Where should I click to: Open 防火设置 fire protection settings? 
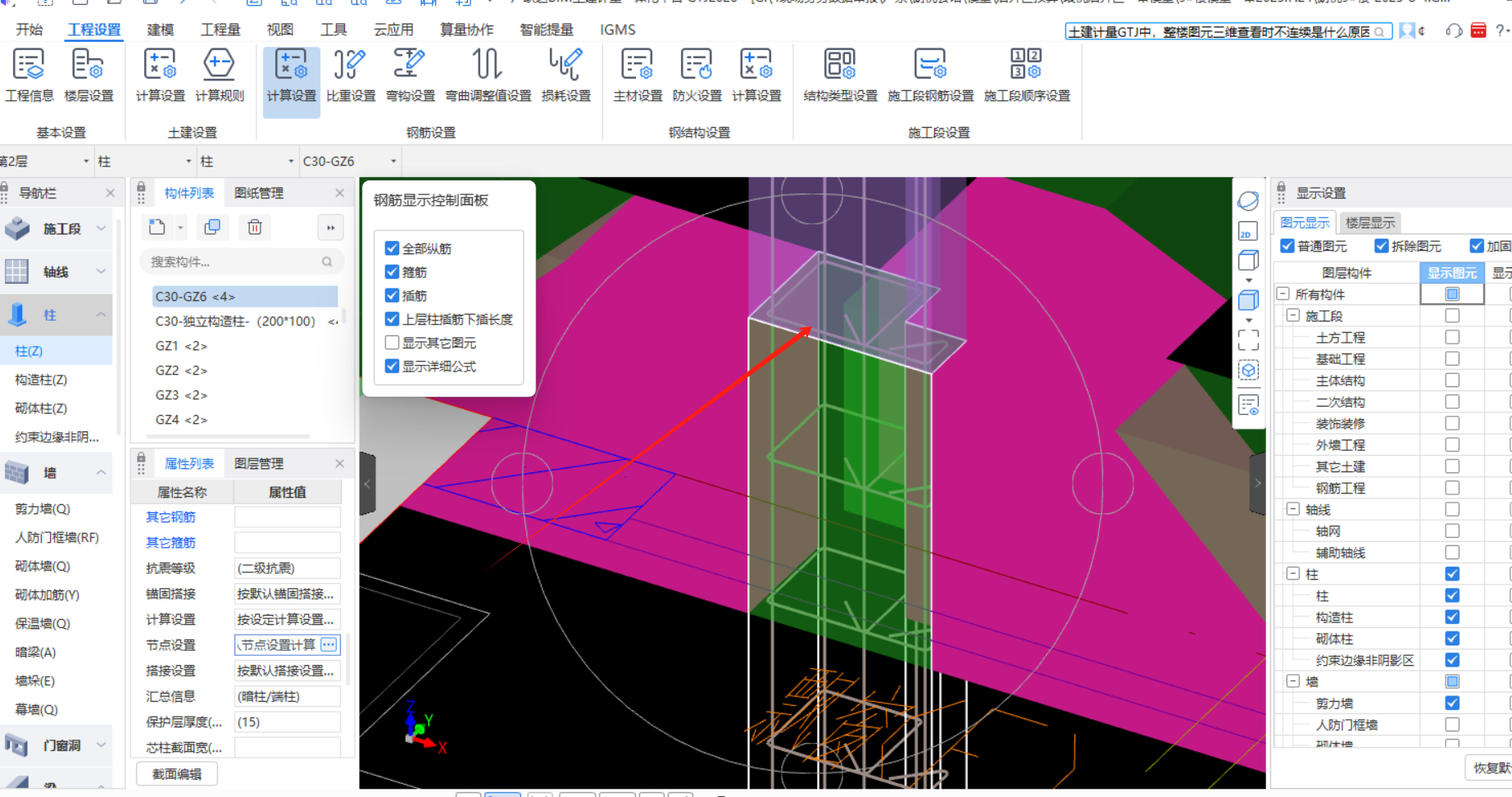pos(697,75)
